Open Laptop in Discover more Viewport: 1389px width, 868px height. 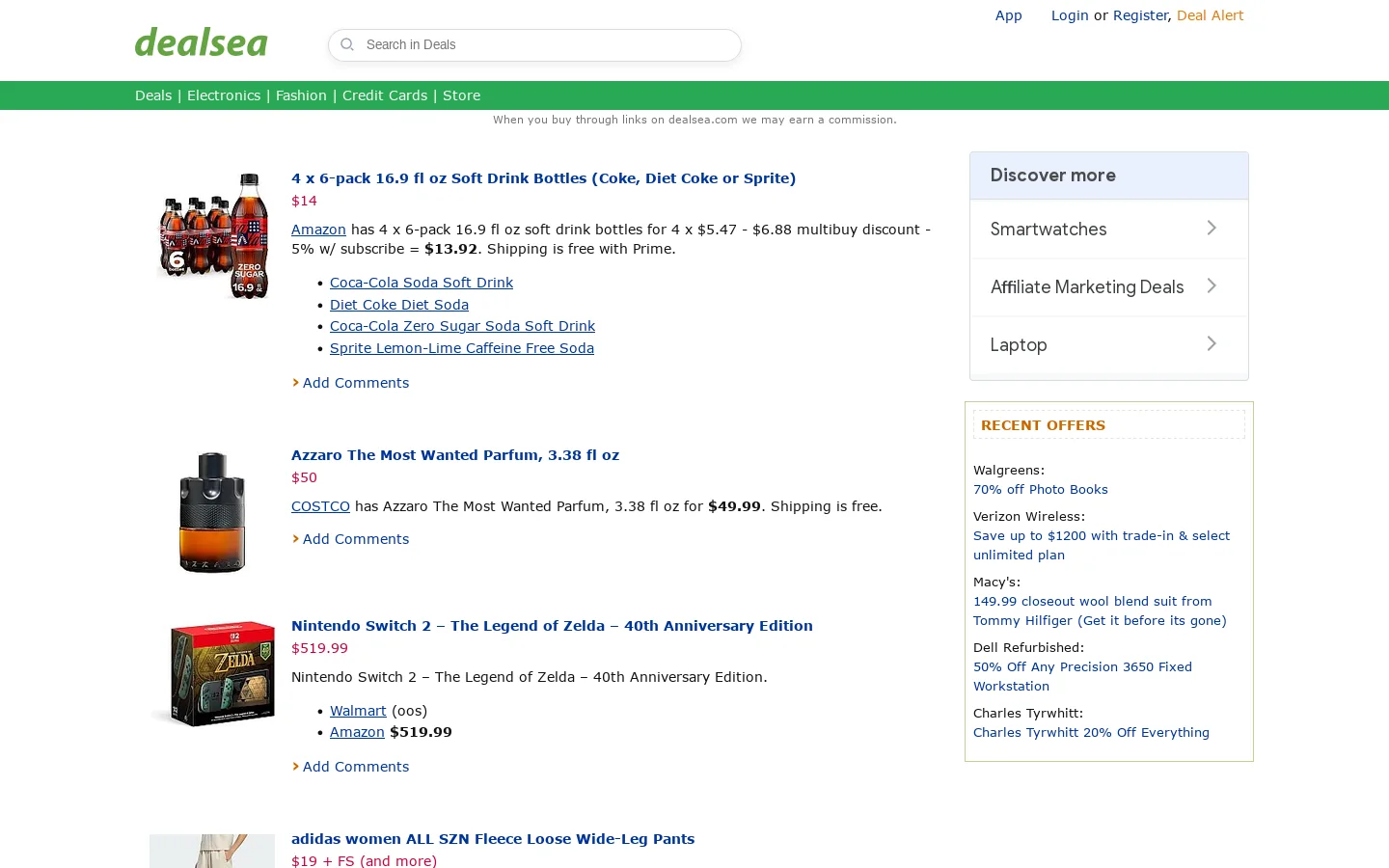point(1019,345)
